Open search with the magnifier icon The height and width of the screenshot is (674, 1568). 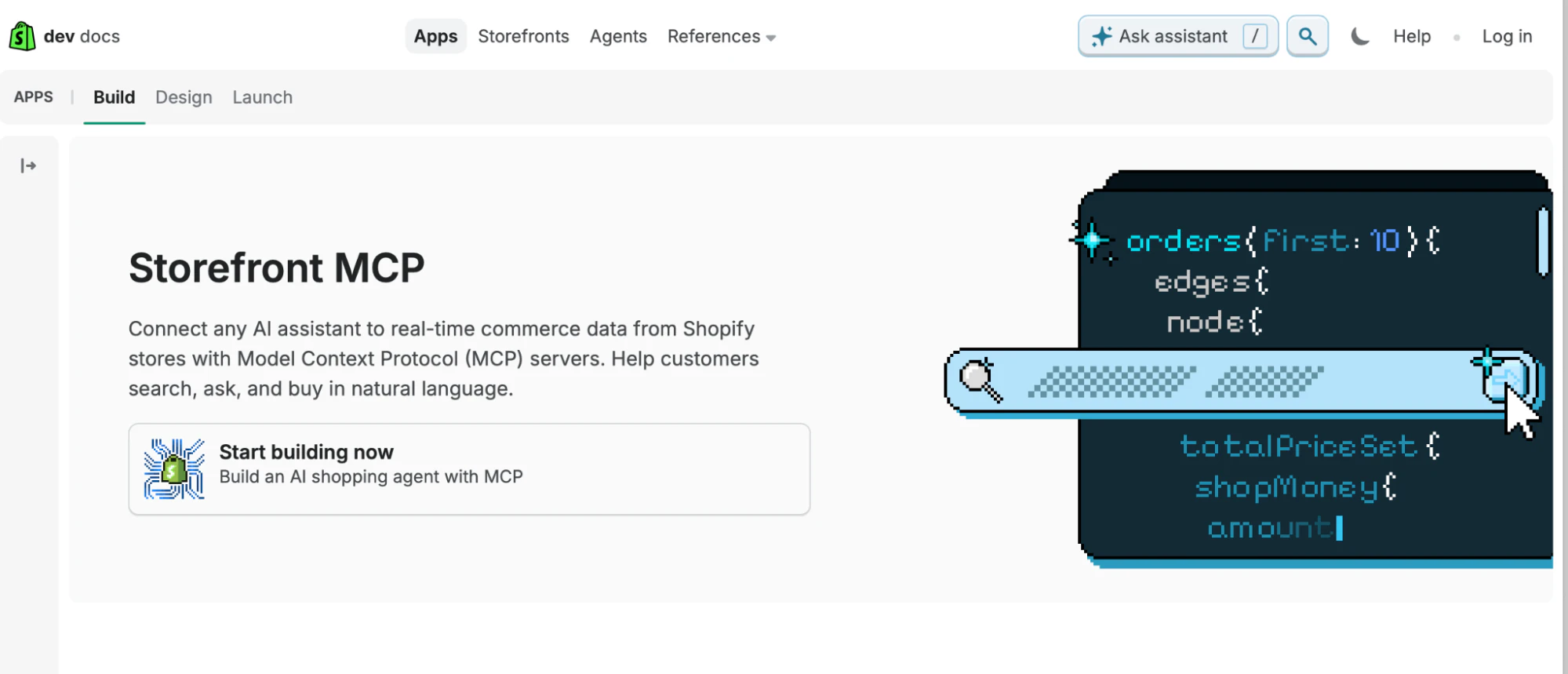pos(1307,35)
